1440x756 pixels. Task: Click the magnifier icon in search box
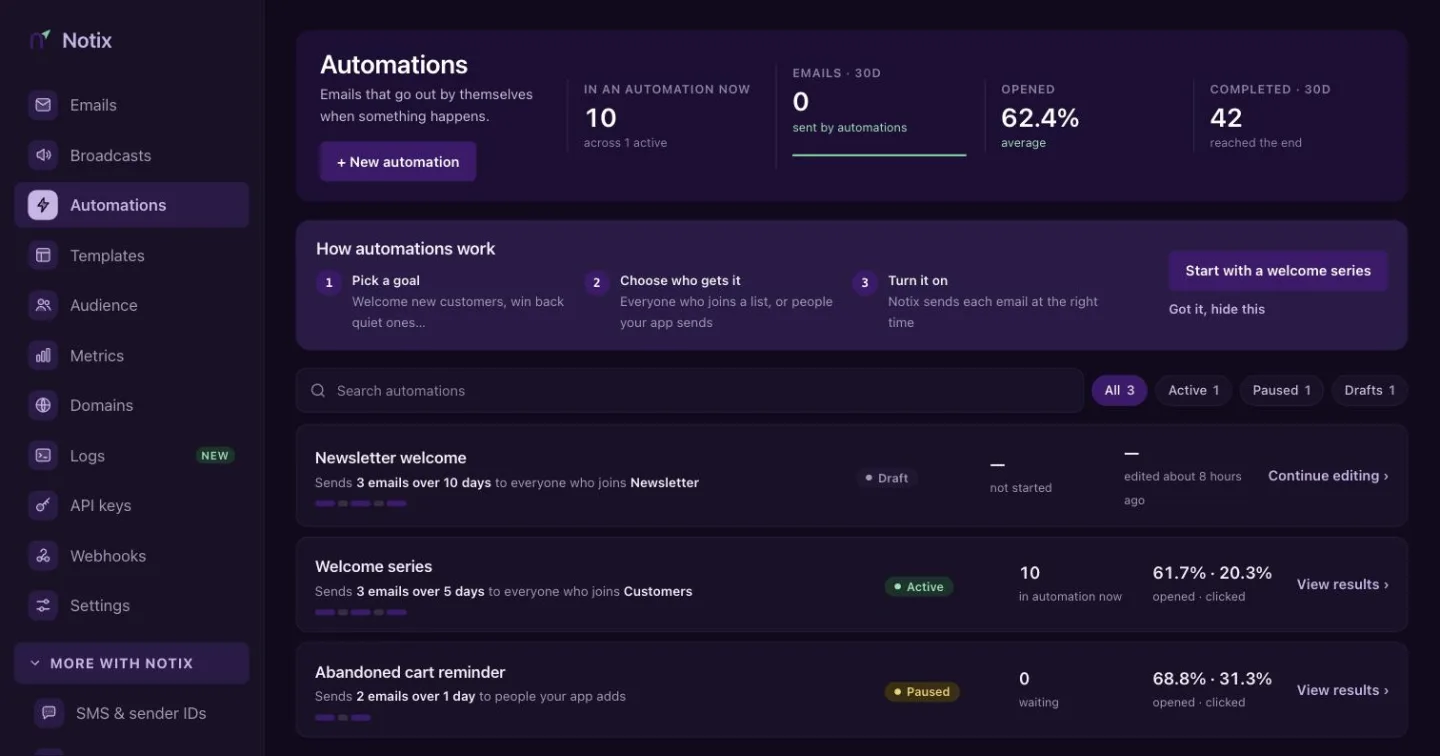(x=318, y=391)
